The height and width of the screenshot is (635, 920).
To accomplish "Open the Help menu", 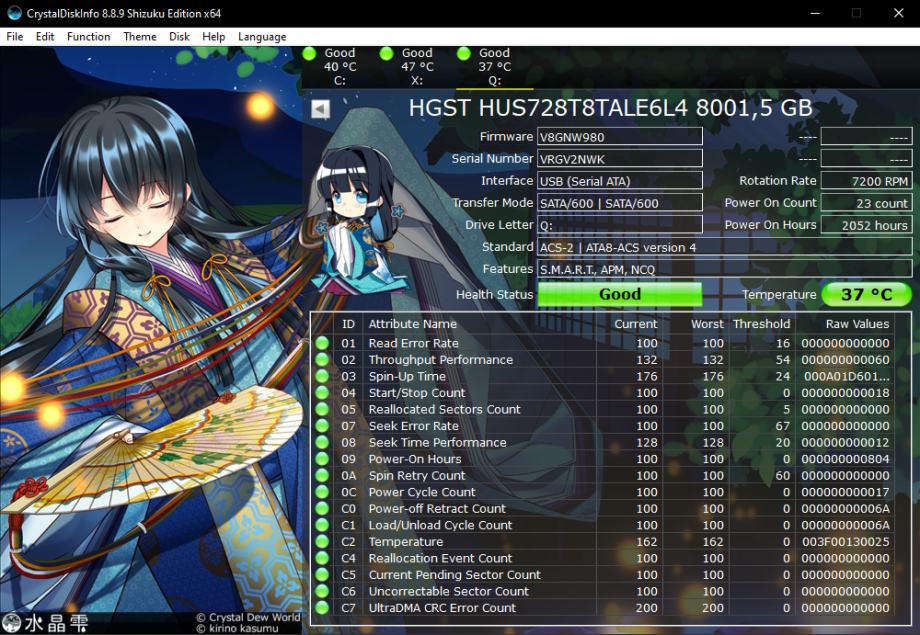I will pyautogui.click(x=214, y=36).
